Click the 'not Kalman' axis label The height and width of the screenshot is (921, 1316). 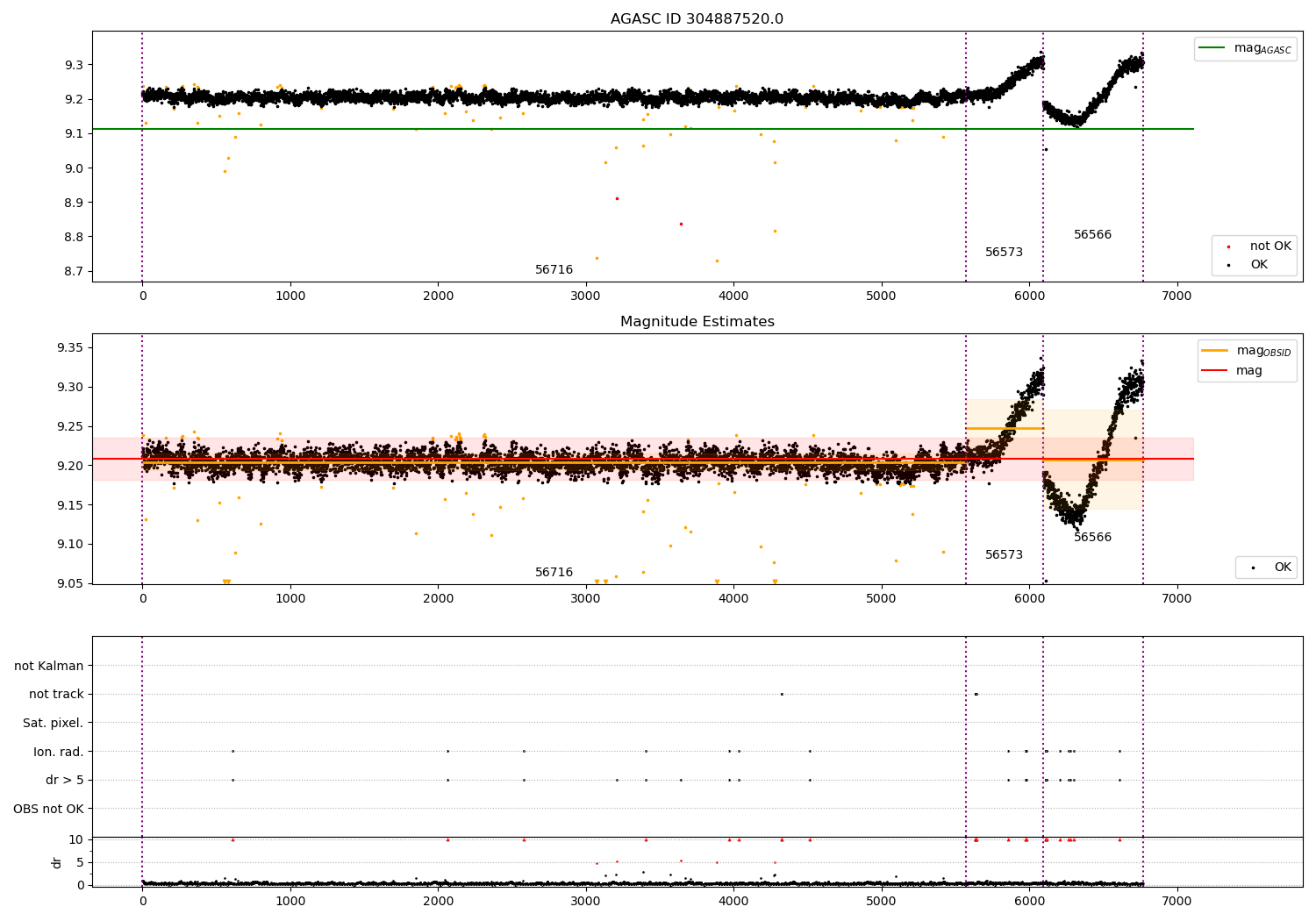tap(49, 666)
